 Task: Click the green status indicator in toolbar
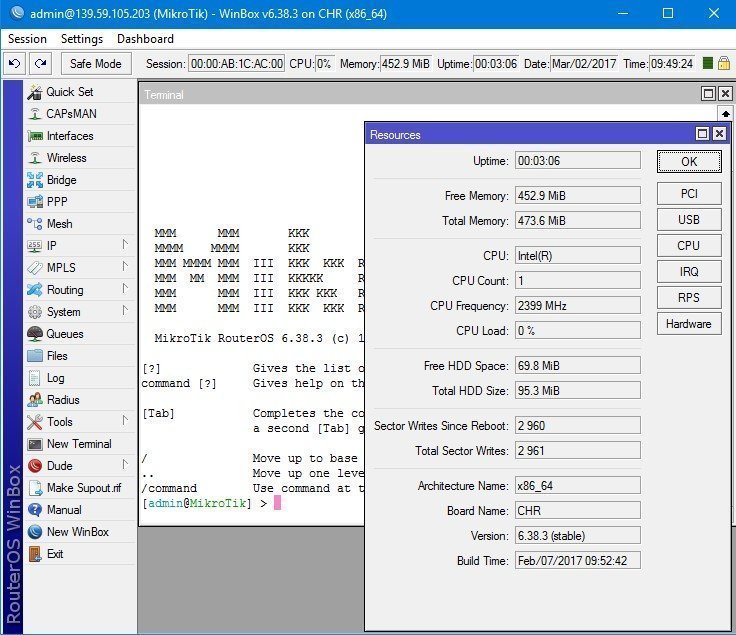click(x=708, y=63)
